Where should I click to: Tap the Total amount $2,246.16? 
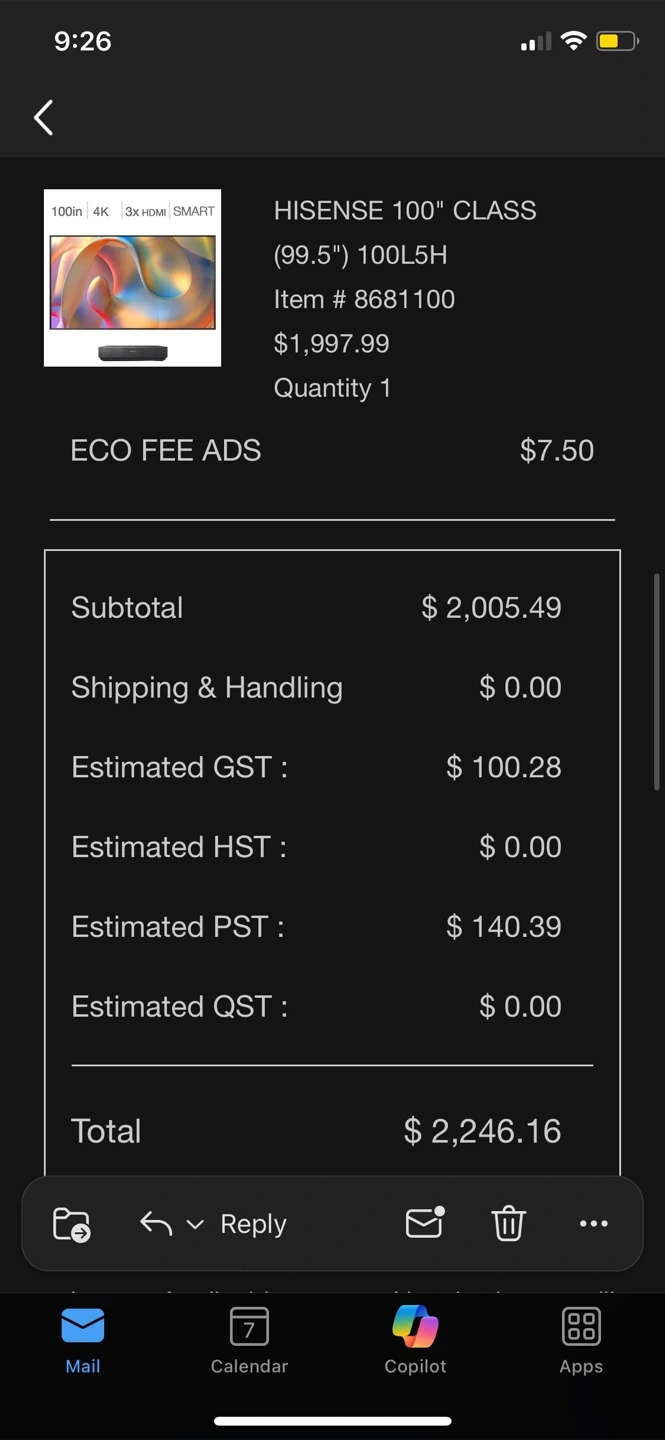click(x=482, y=1131)
